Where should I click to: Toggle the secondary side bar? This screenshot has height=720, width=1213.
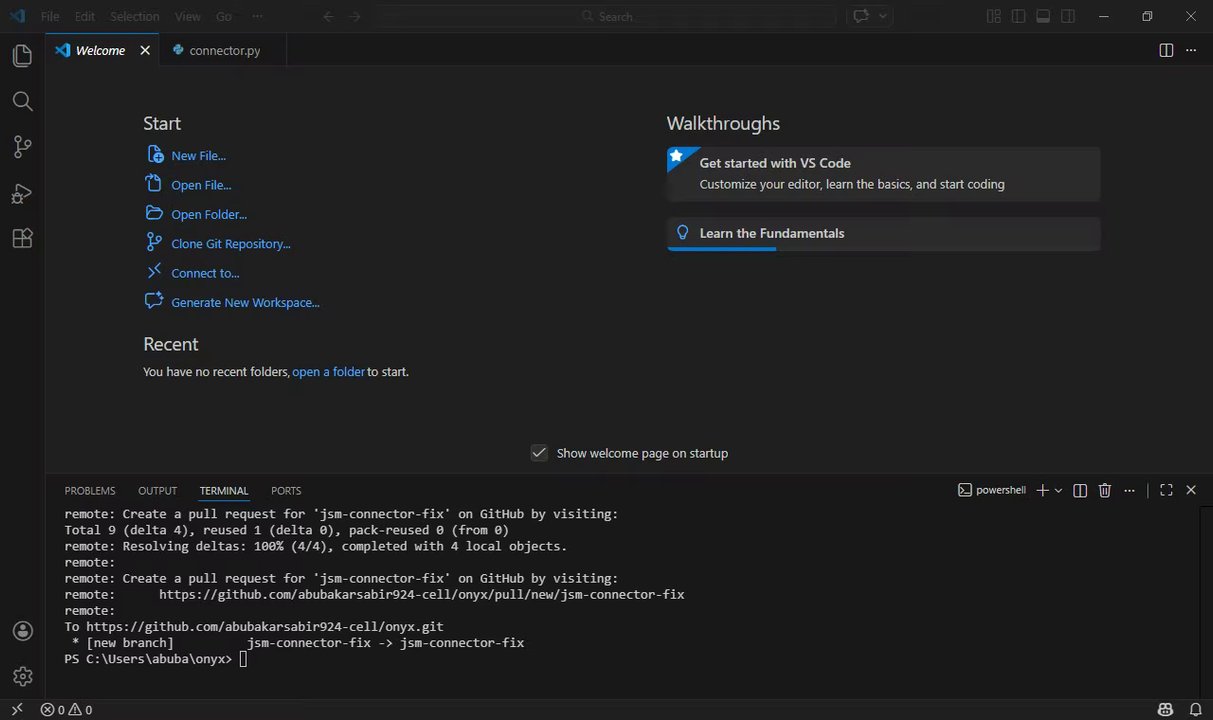click(x=1068, y=16)
